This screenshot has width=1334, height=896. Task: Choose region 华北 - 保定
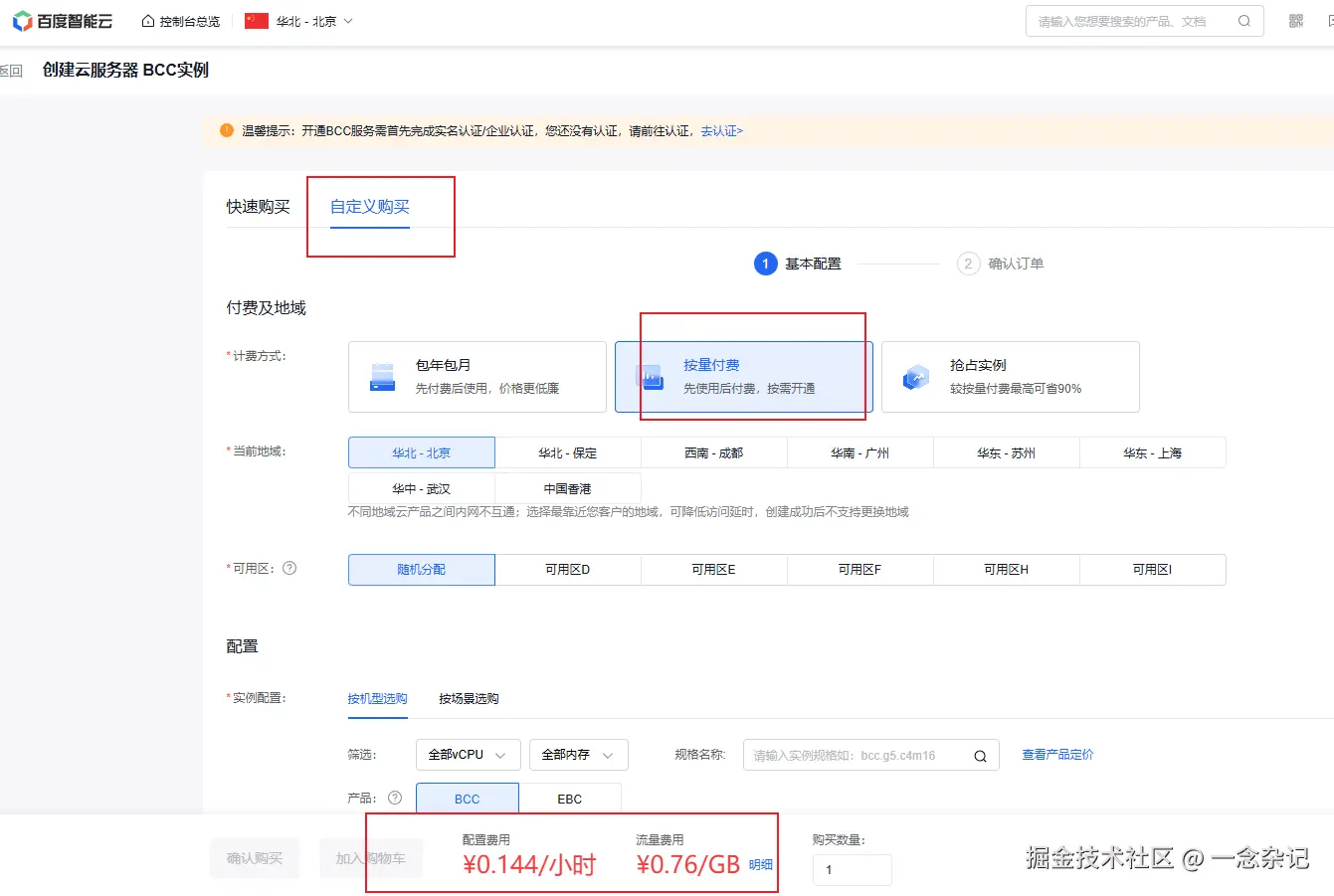coord(568,452)
